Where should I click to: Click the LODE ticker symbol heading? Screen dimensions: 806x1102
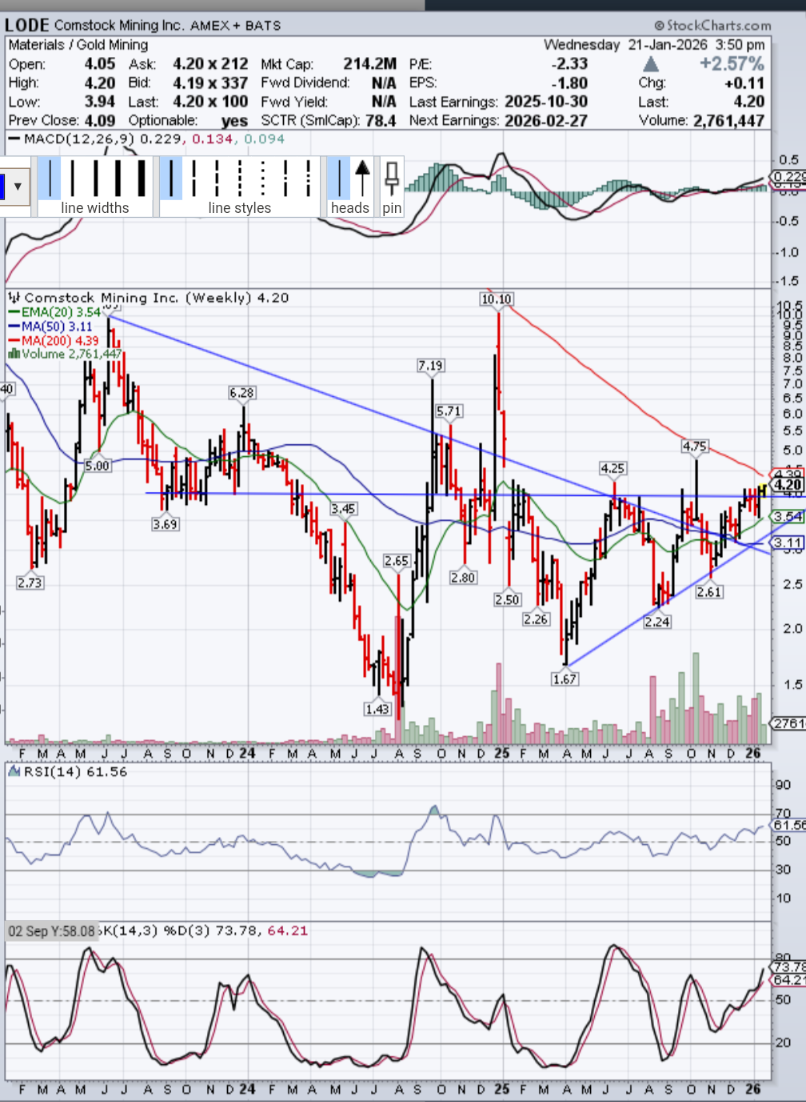[x=27, y=25]
